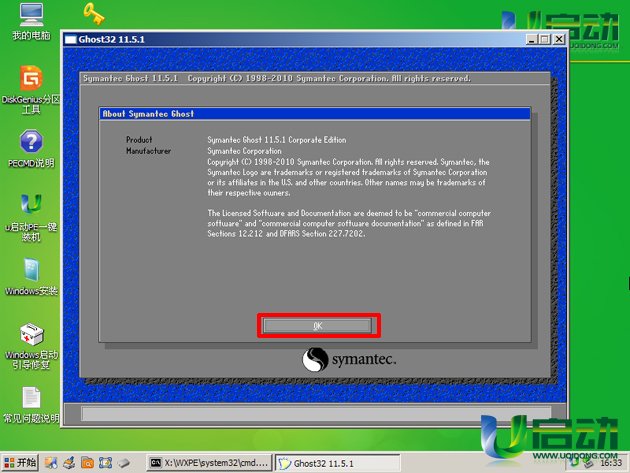Click the Ghost32 status bar field
Image resolution: width=630 pixels, height=473 pixels.
click(x=316, y=414)
